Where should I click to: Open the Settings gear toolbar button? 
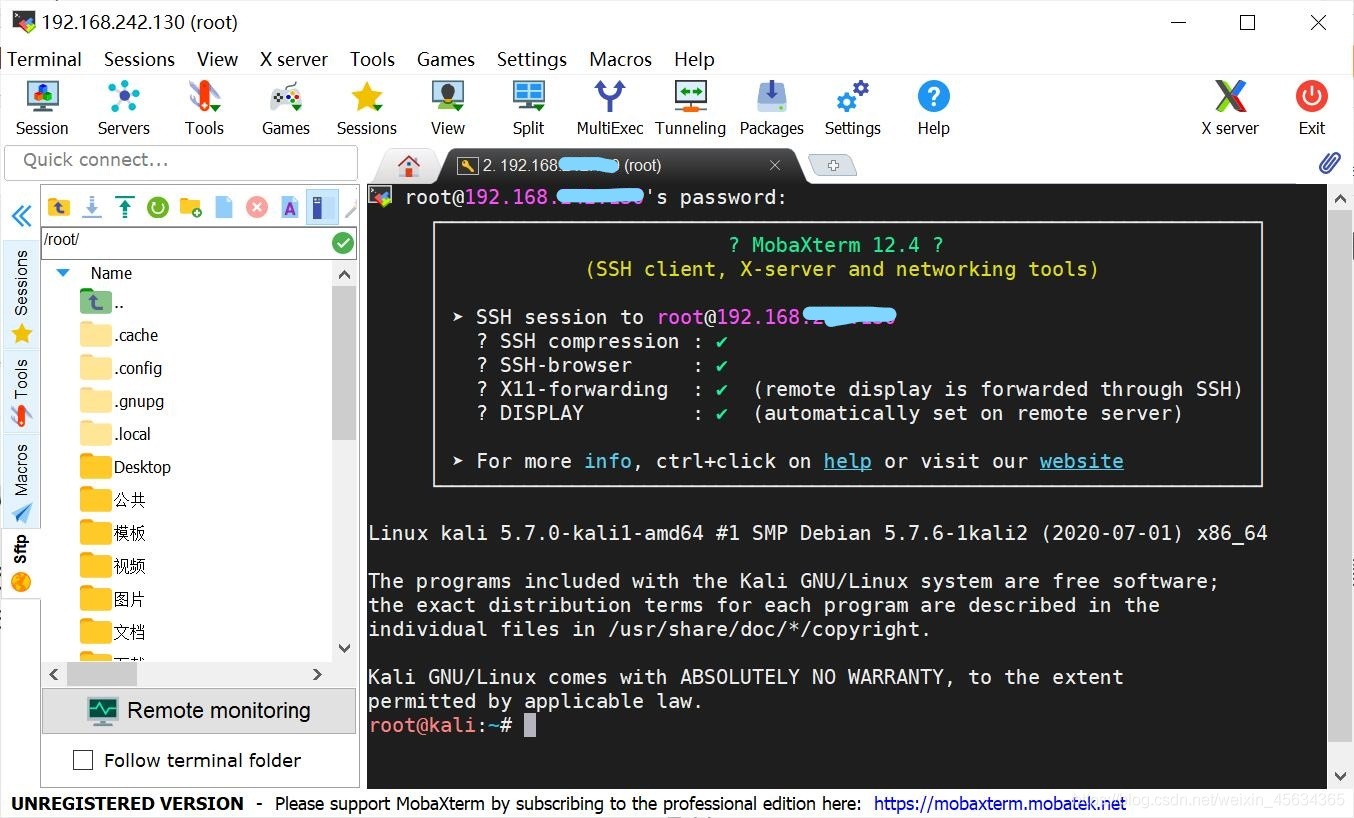852,108
